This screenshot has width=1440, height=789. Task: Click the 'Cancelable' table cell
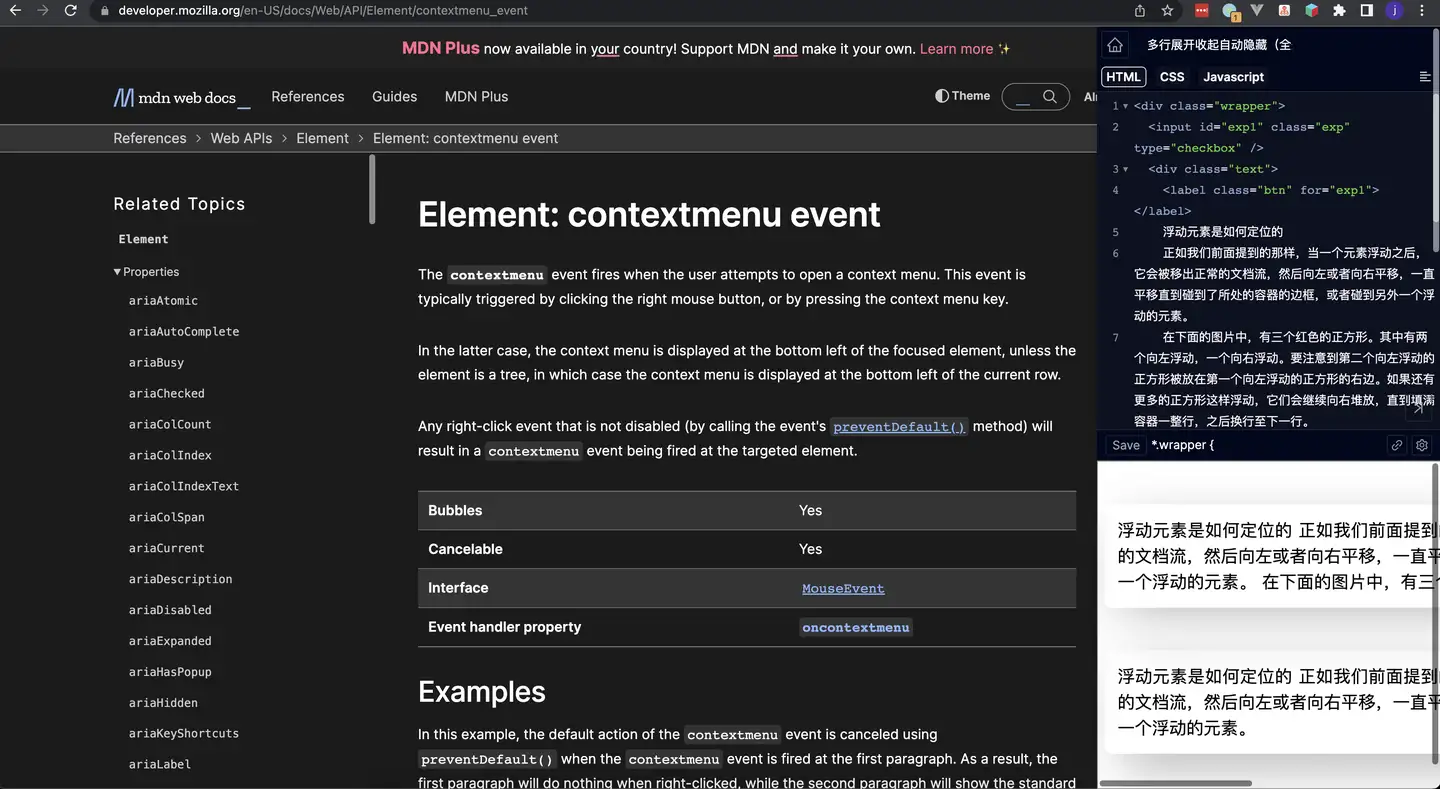[465, 549]
